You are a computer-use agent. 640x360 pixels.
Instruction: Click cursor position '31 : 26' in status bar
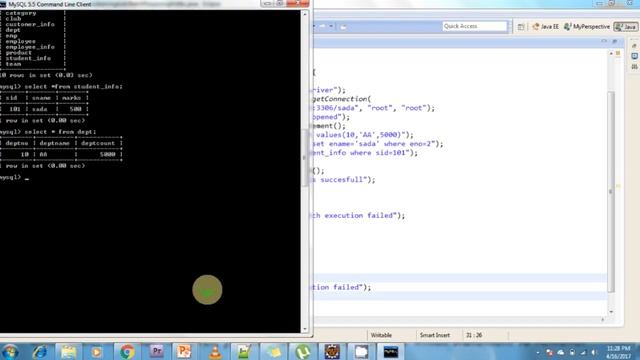474,335
